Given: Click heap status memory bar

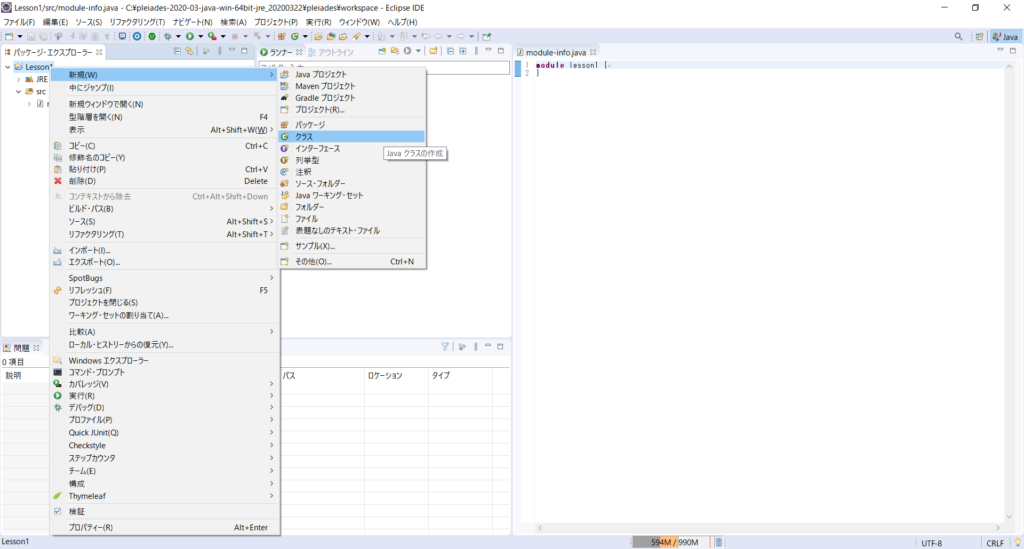Looking at the screenshot, I should click(671, 542).
